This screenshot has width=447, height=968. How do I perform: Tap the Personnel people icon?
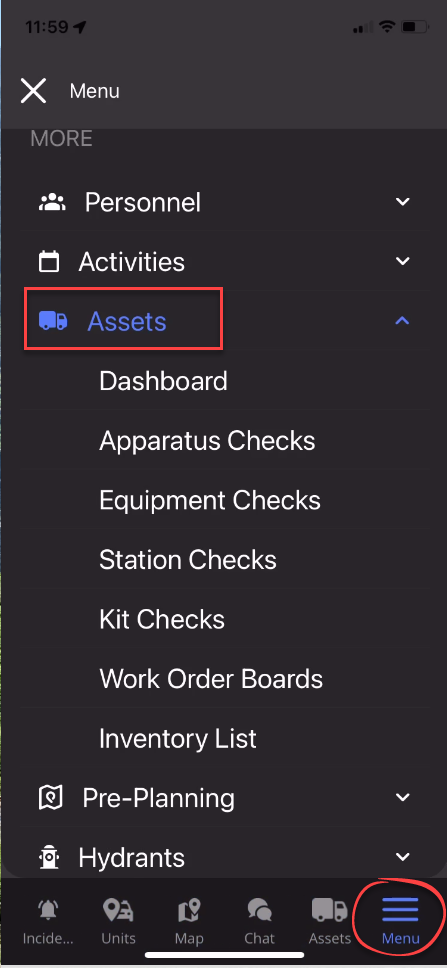tap(52, 202)
